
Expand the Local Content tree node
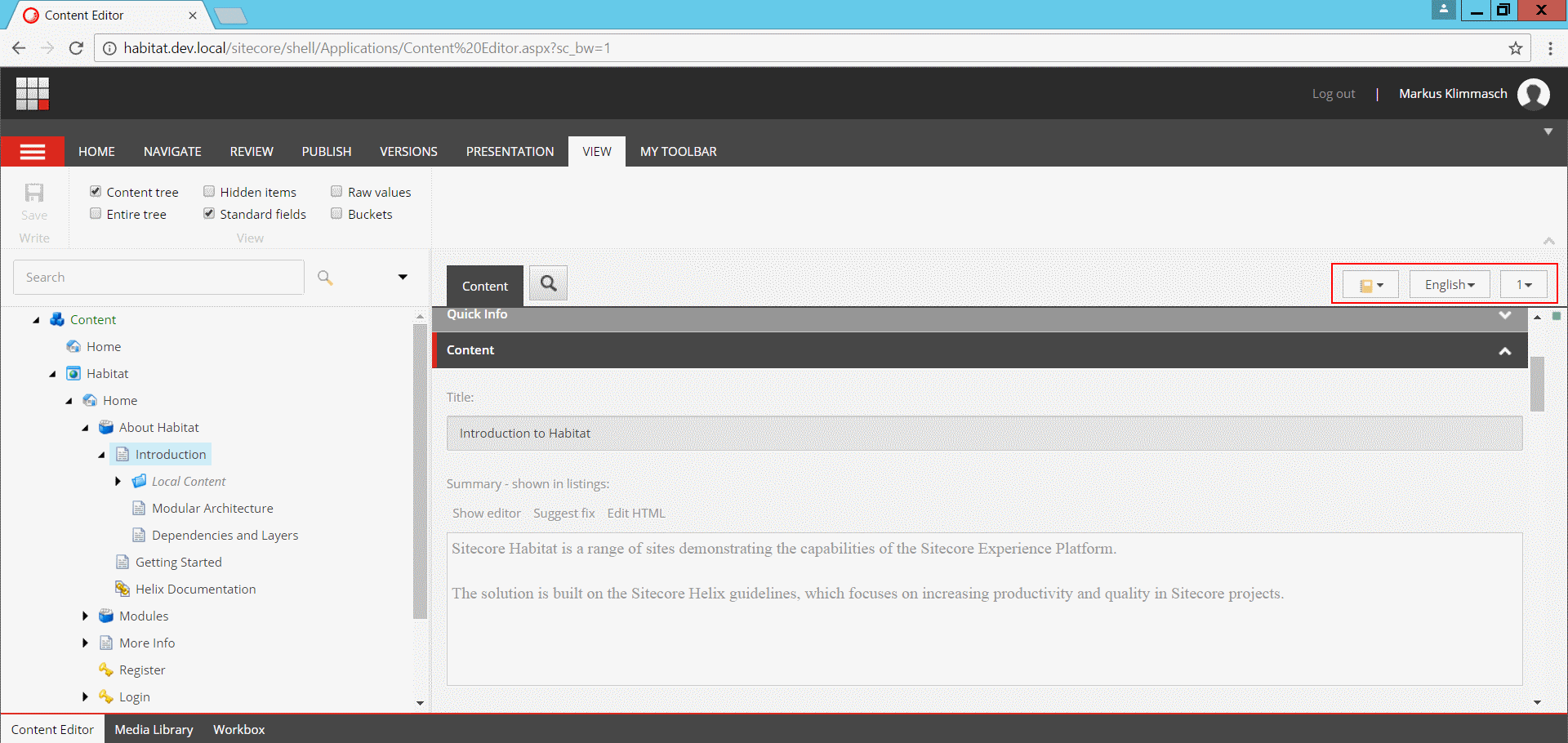pyautogui.click(x=118, y=482)
